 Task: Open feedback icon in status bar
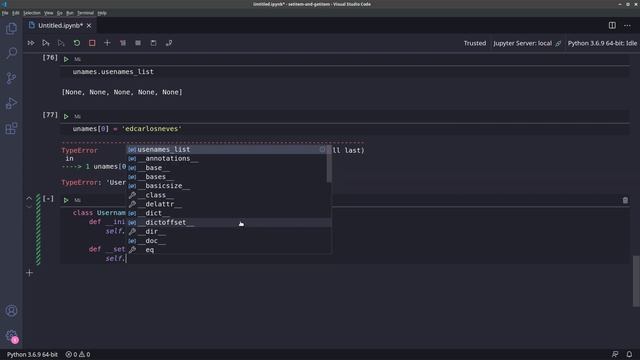click(x=615, y=354)
